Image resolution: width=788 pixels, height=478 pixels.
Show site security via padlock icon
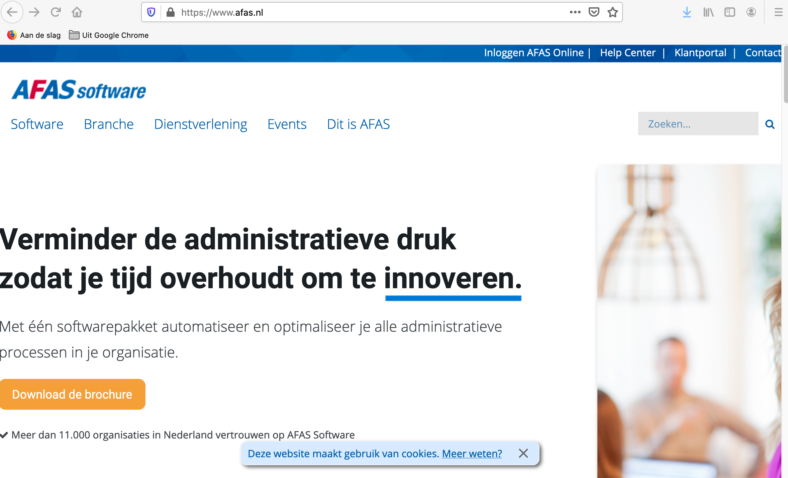tap(170, 12)
